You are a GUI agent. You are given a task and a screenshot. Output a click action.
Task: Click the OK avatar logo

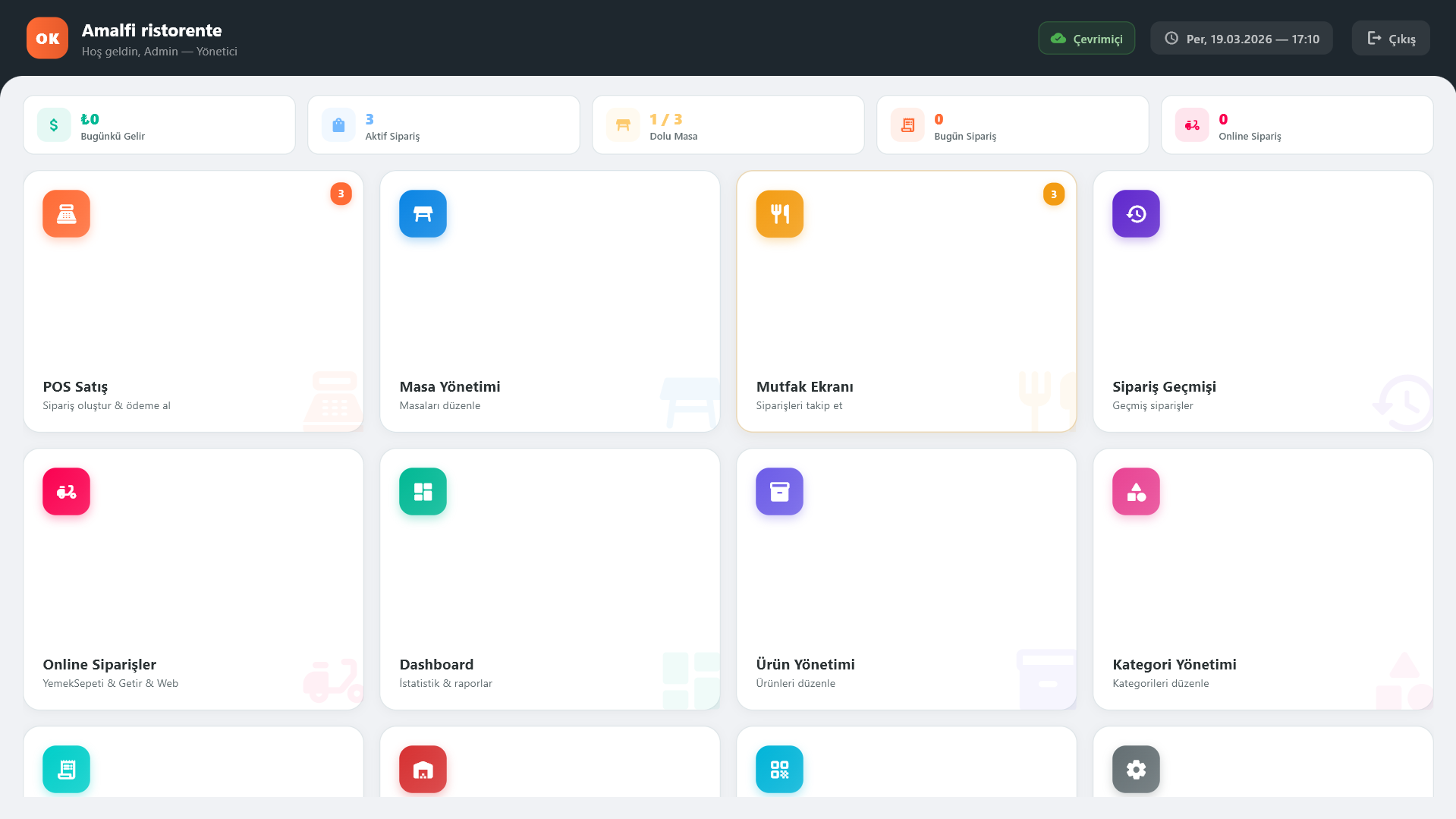click(47, 37)
